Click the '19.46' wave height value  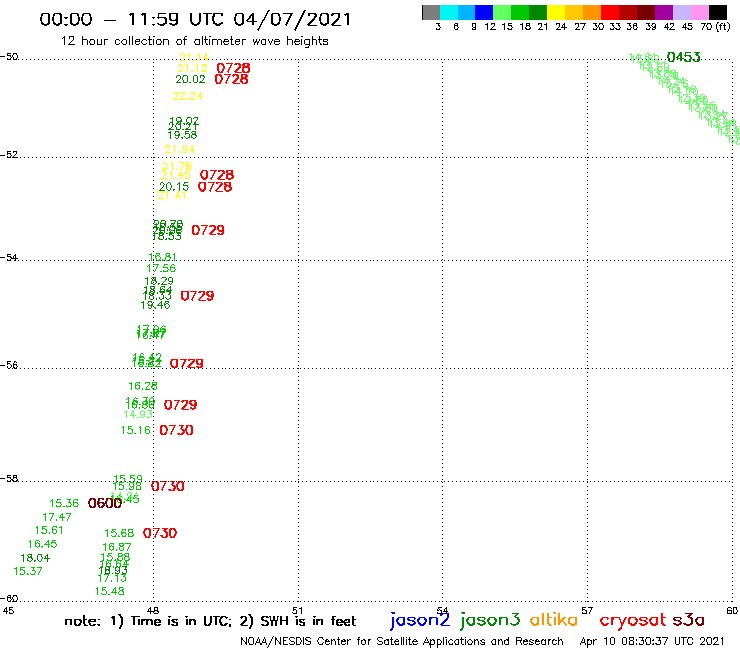click(x=155, y=305)
